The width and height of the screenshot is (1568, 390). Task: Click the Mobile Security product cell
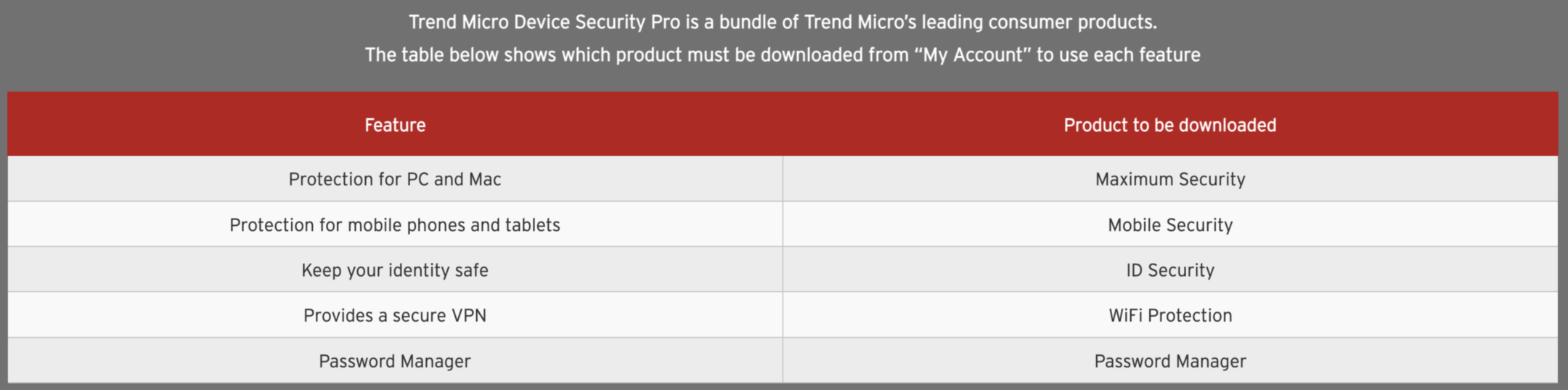click(1169, 225)
